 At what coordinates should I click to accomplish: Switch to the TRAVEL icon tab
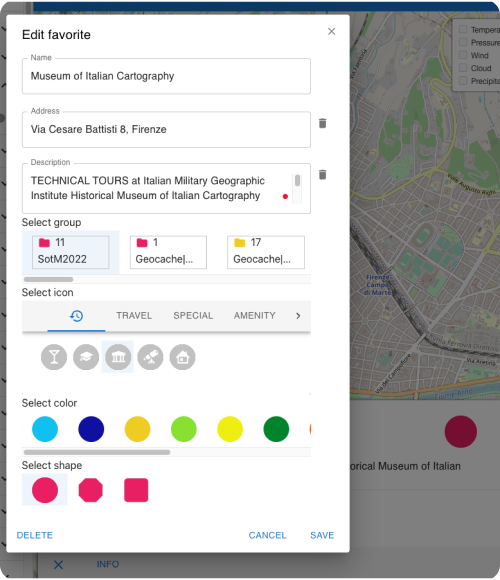pyautogui.click(x=134, y=316)
